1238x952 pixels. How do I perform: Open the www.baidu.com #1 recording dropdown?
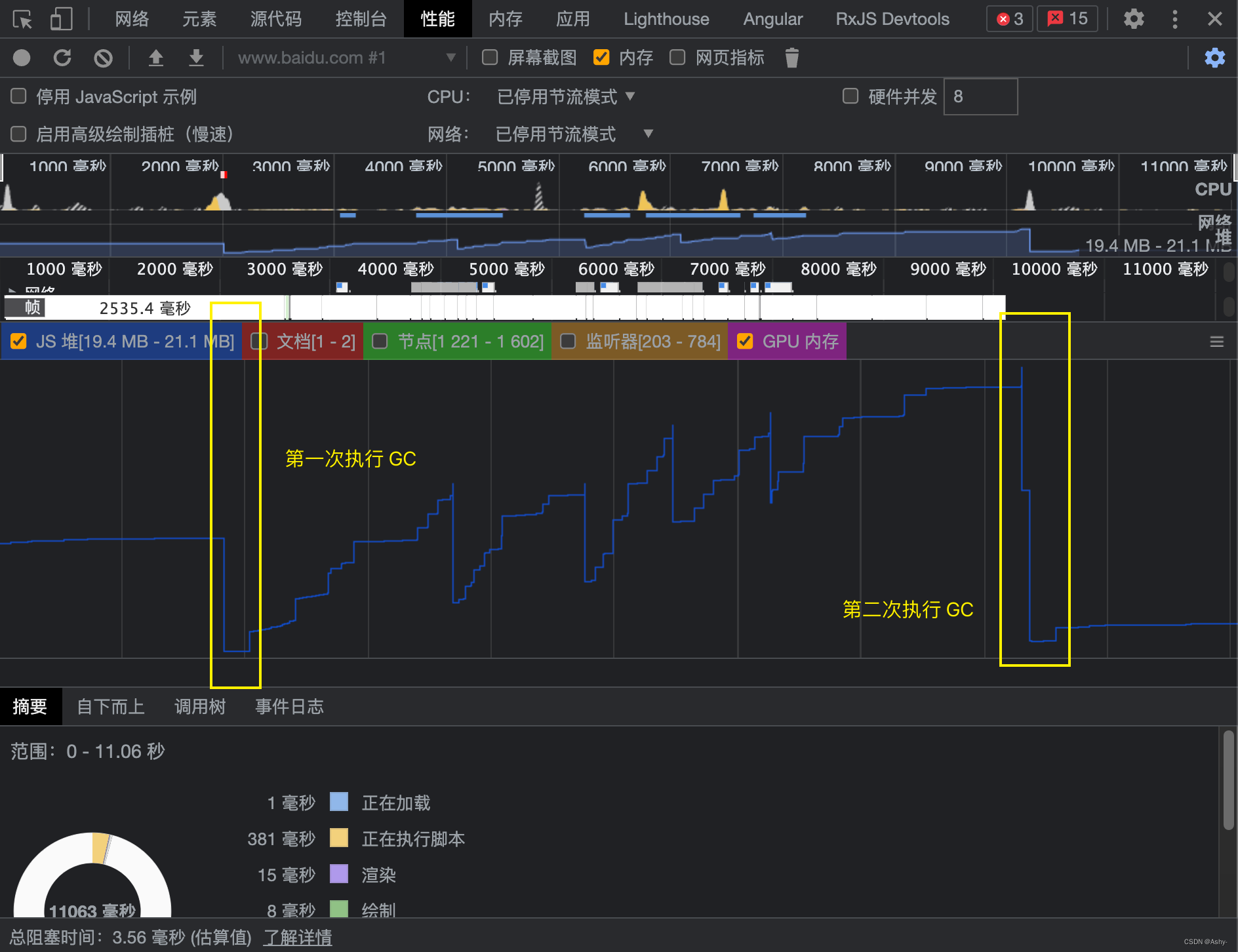tap(346, 58)
